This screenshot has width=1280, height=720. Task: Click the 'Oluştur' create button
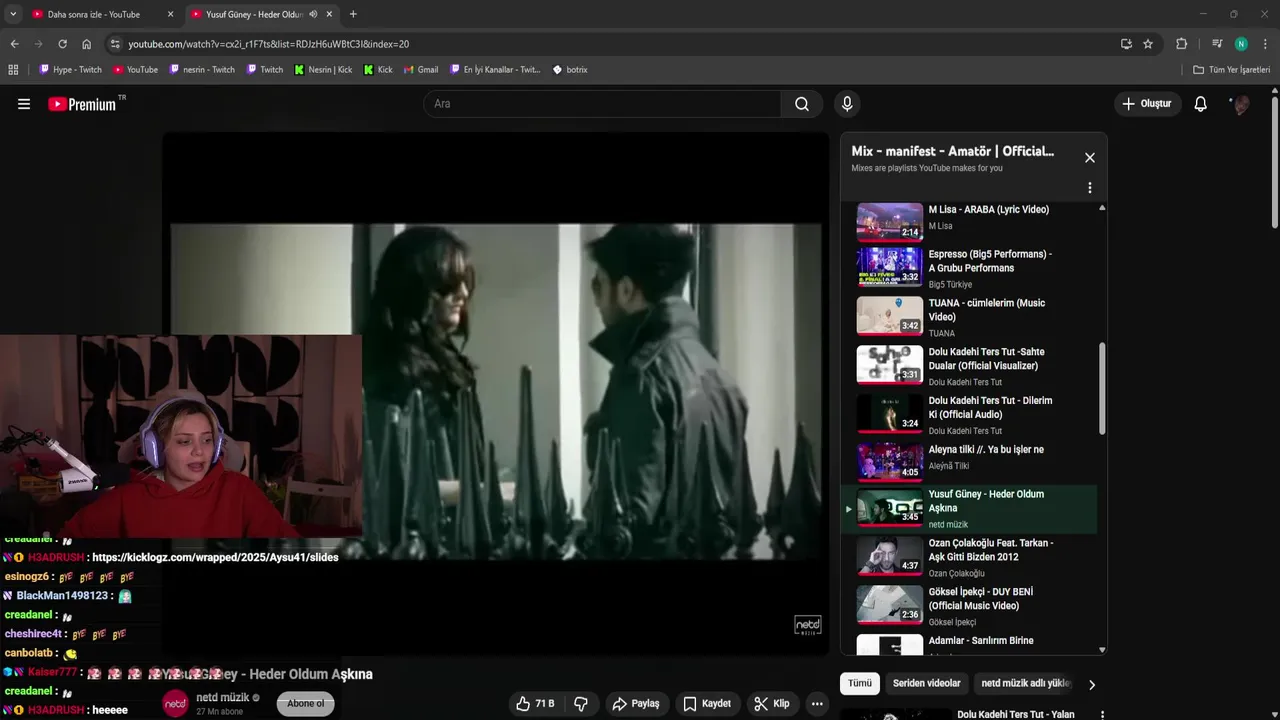click(1146, 104)
